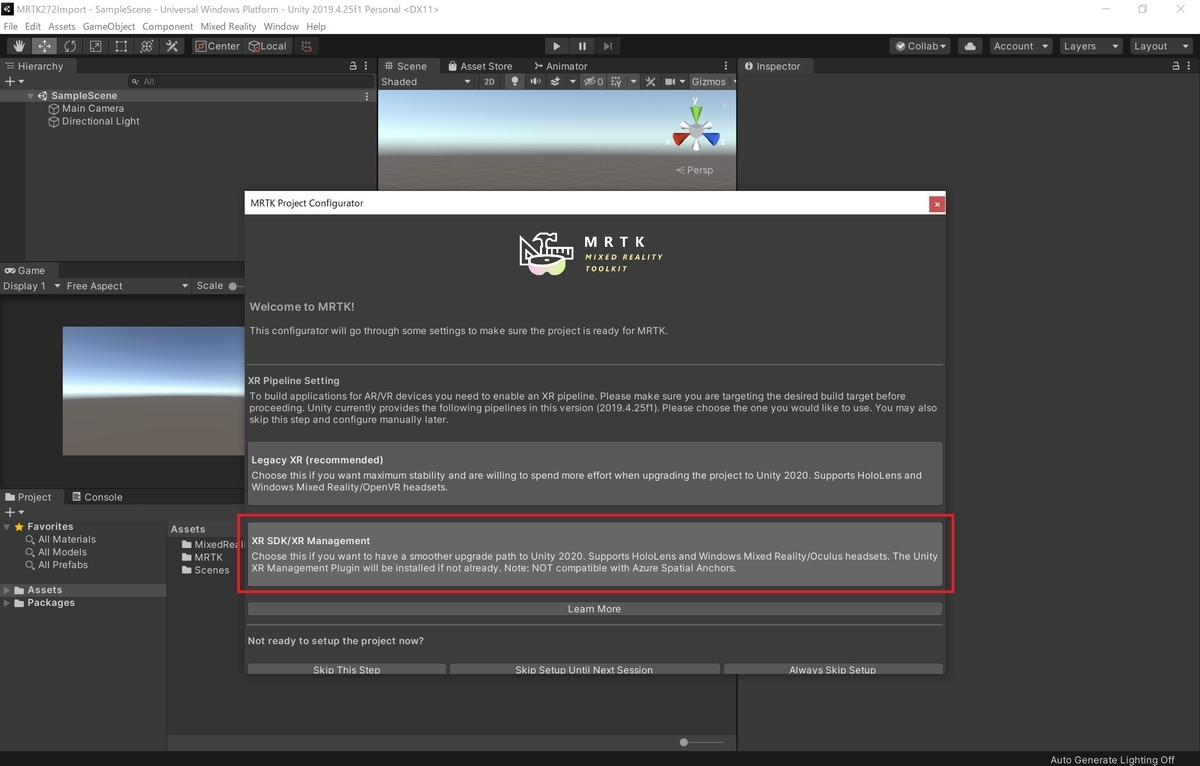Viewport: 1200px width, 766px height.
Task: Select the Hand tool in Unity toolbar
Action: point(19,46)
